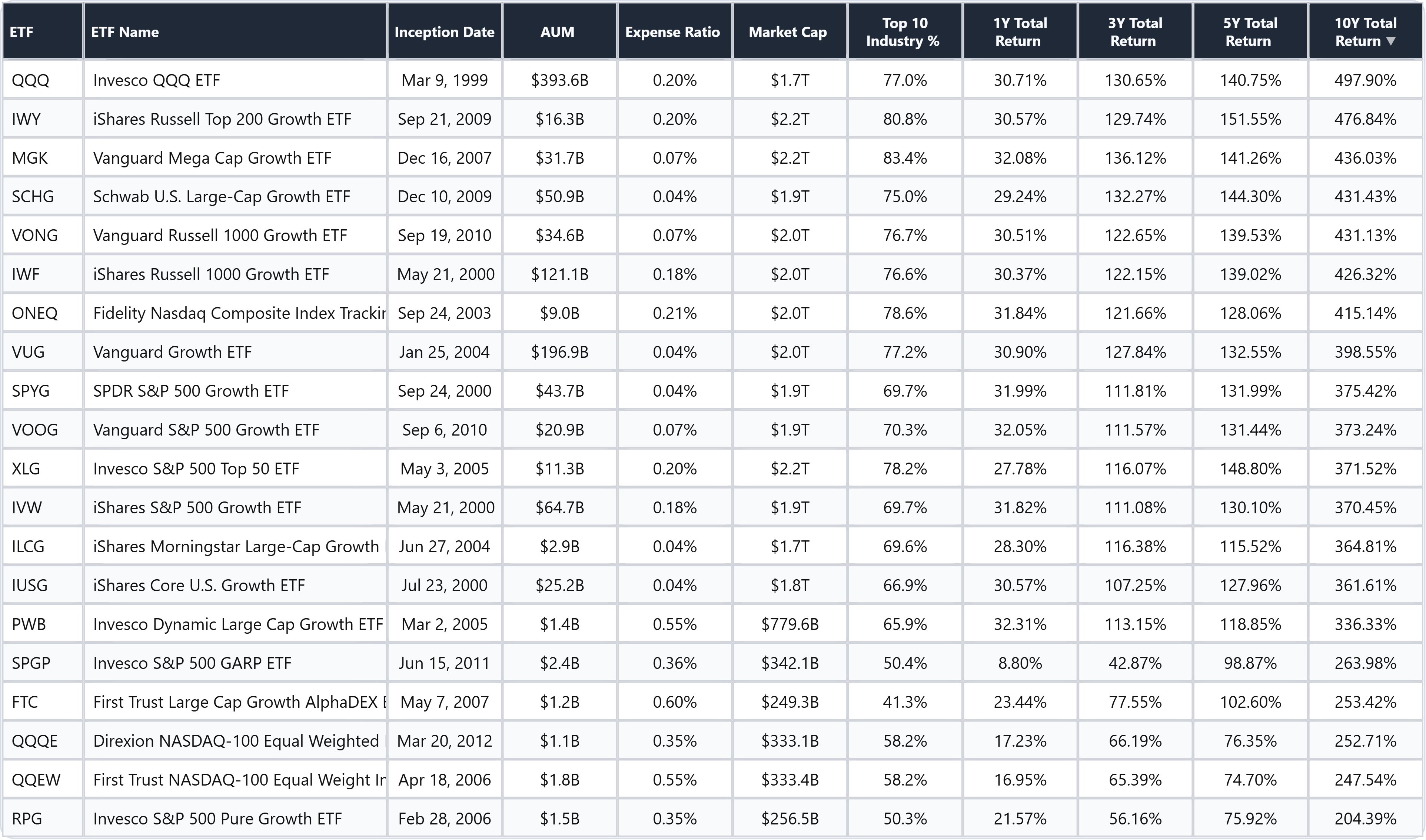Click the Inception Date column header
1426x840 pixels.
point(444,32)
